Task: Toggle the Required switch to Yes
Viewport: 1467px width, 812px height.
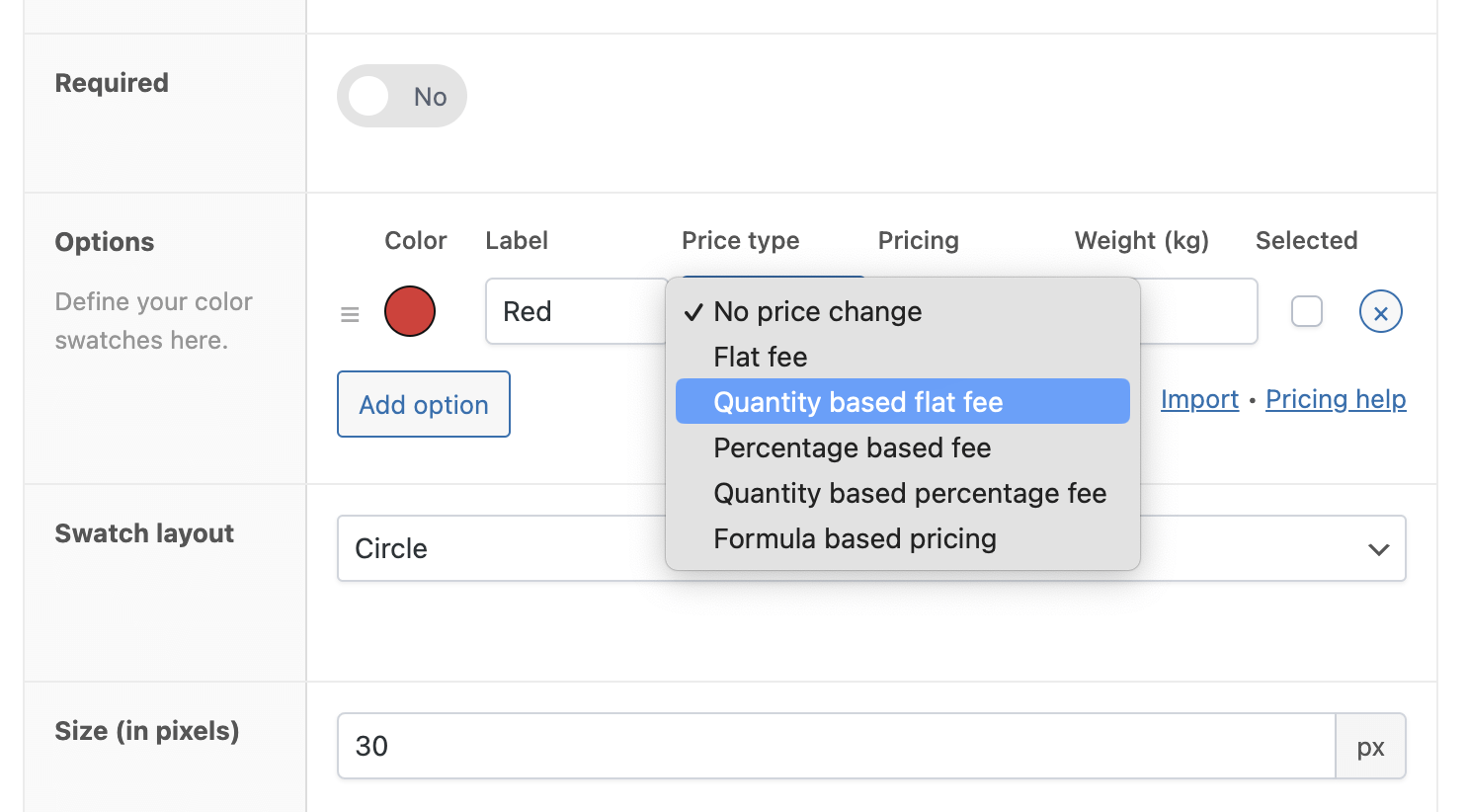Action: (401, 95)
